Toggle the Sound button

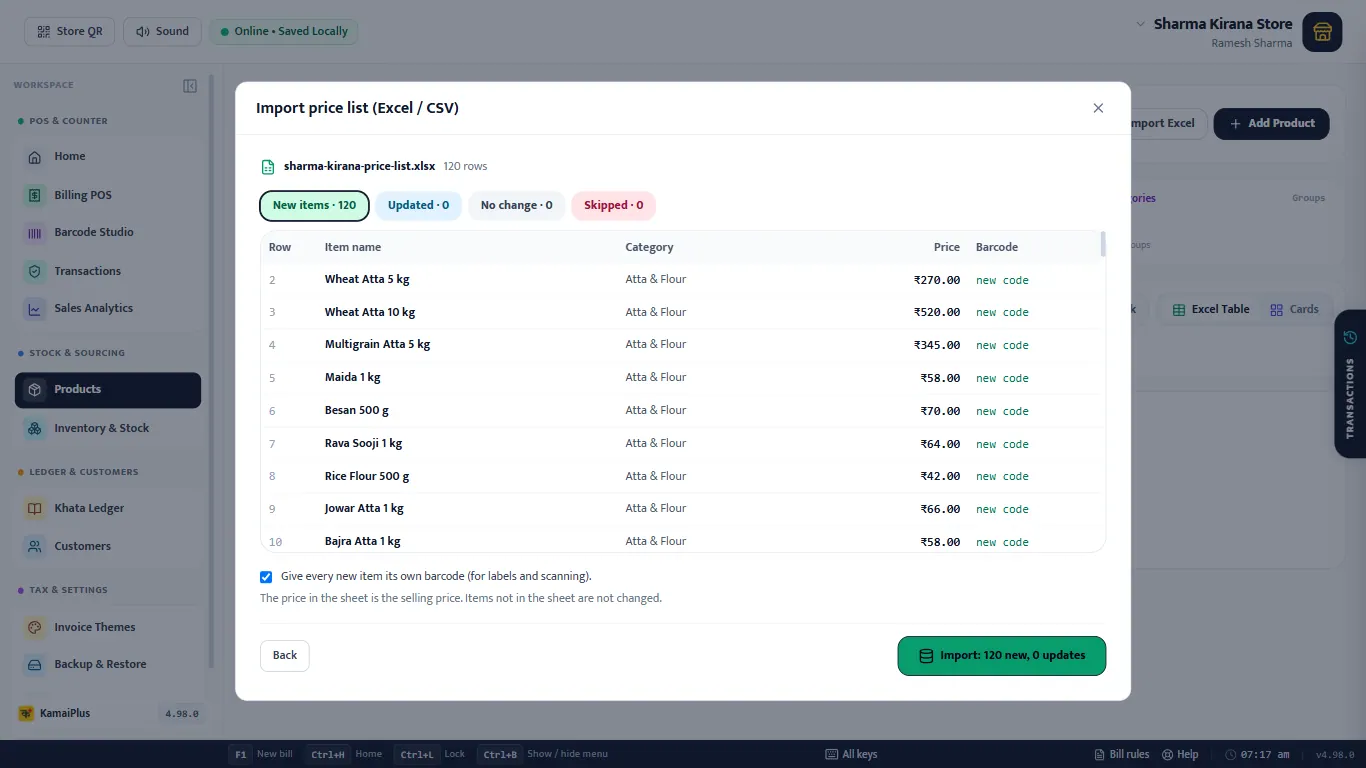point(162,31)
